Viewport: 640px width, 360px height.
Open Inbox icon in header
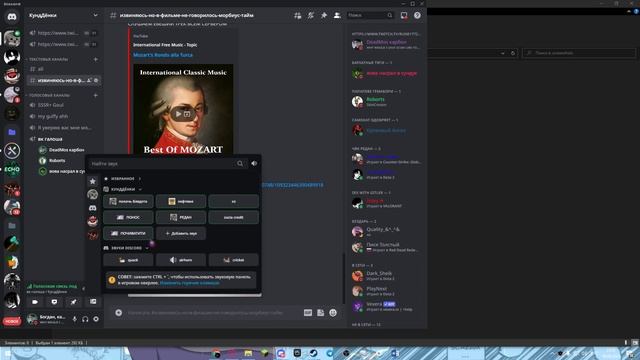[404, 16]
